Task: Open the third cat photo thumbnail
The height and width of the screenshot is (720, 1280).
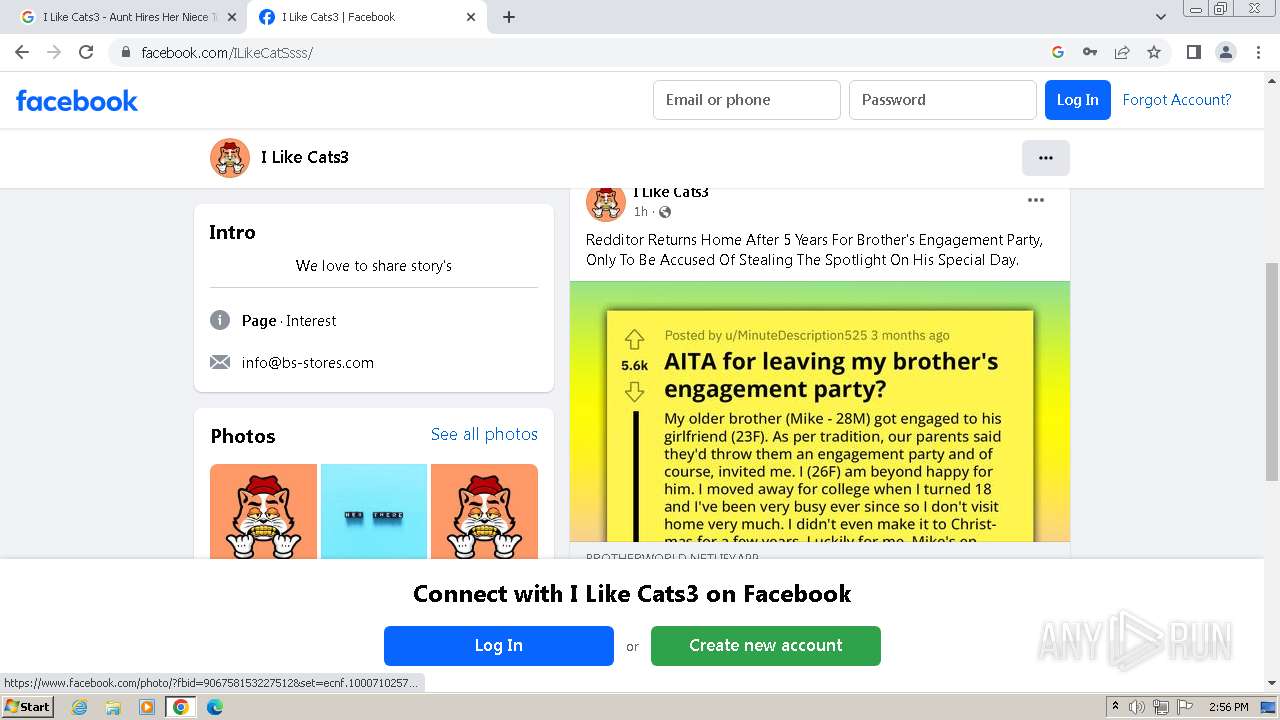Action: (484, 511)
